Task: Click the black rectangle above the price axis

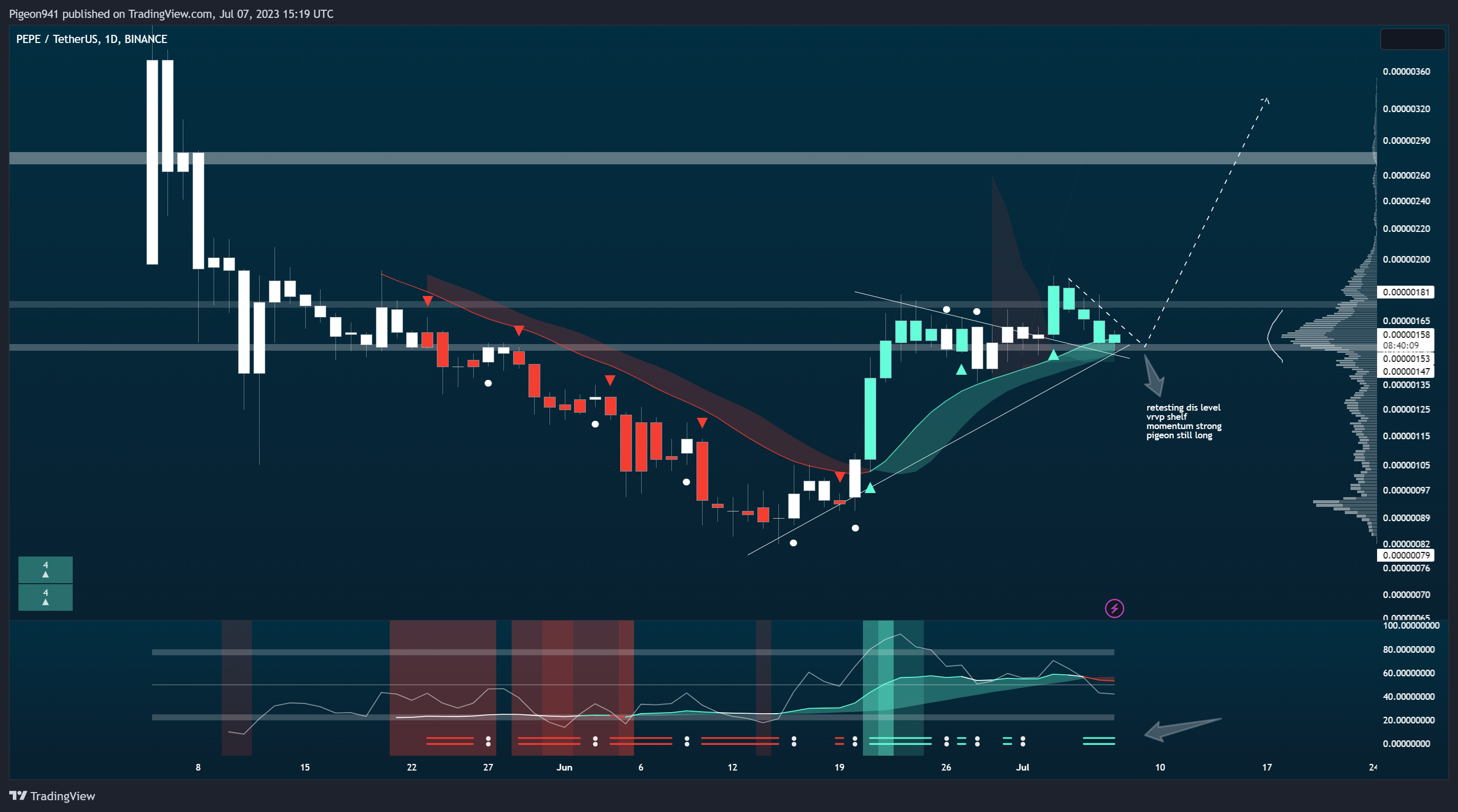Action: (x=1413, y=39)
